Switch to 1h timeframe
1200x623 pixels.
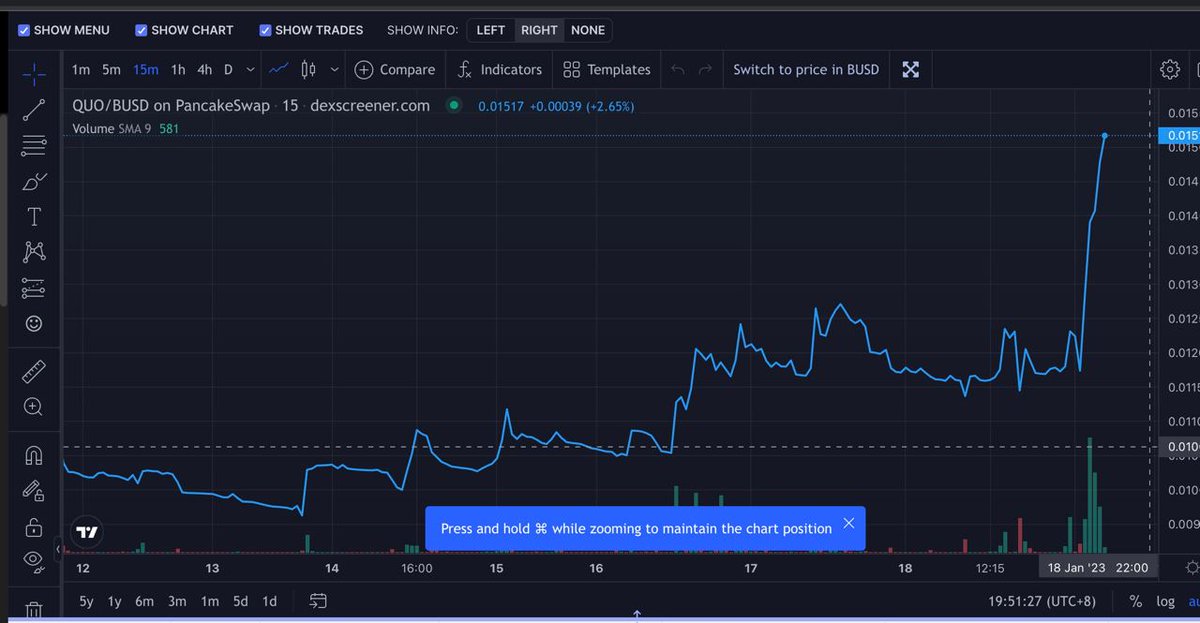pyautogui.click(x=178, y=69)
